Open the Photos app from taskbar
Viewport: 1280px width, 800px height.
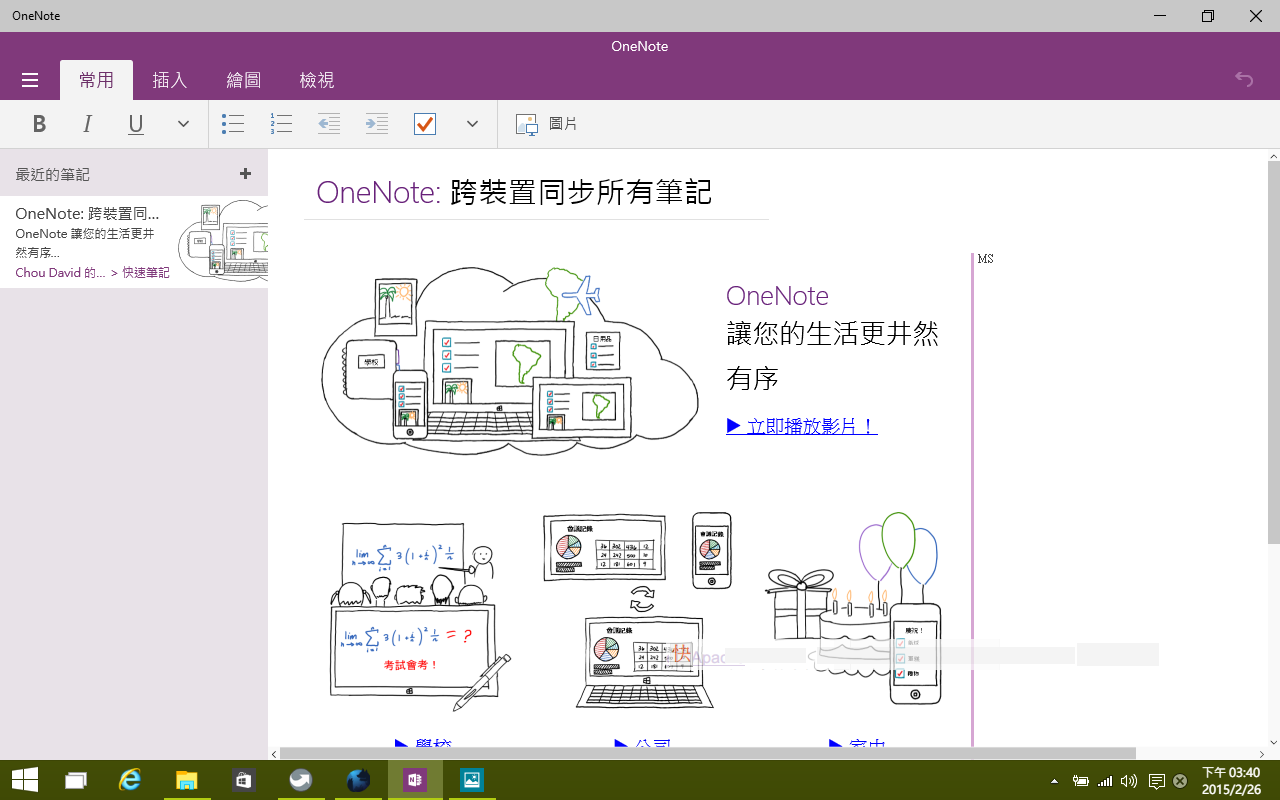pyautogui.click(x=471, y=780)
